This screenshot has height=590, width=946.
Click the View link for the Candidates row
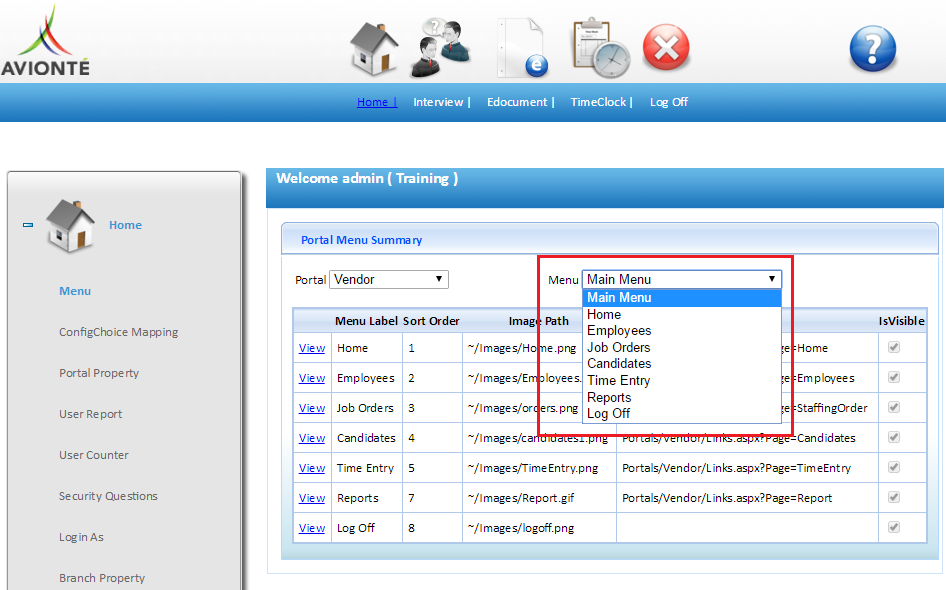pyautogui.click(x=312, y=438)
